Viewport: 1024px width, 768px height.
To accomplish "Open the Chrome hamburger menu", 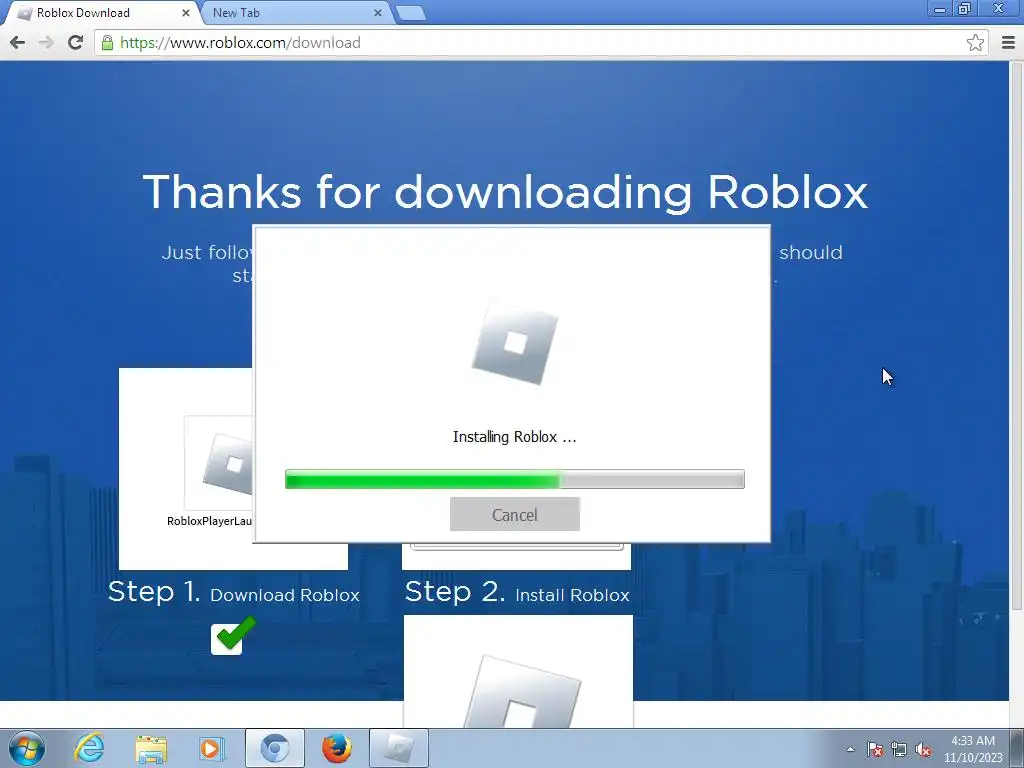I will (1008, 42).
